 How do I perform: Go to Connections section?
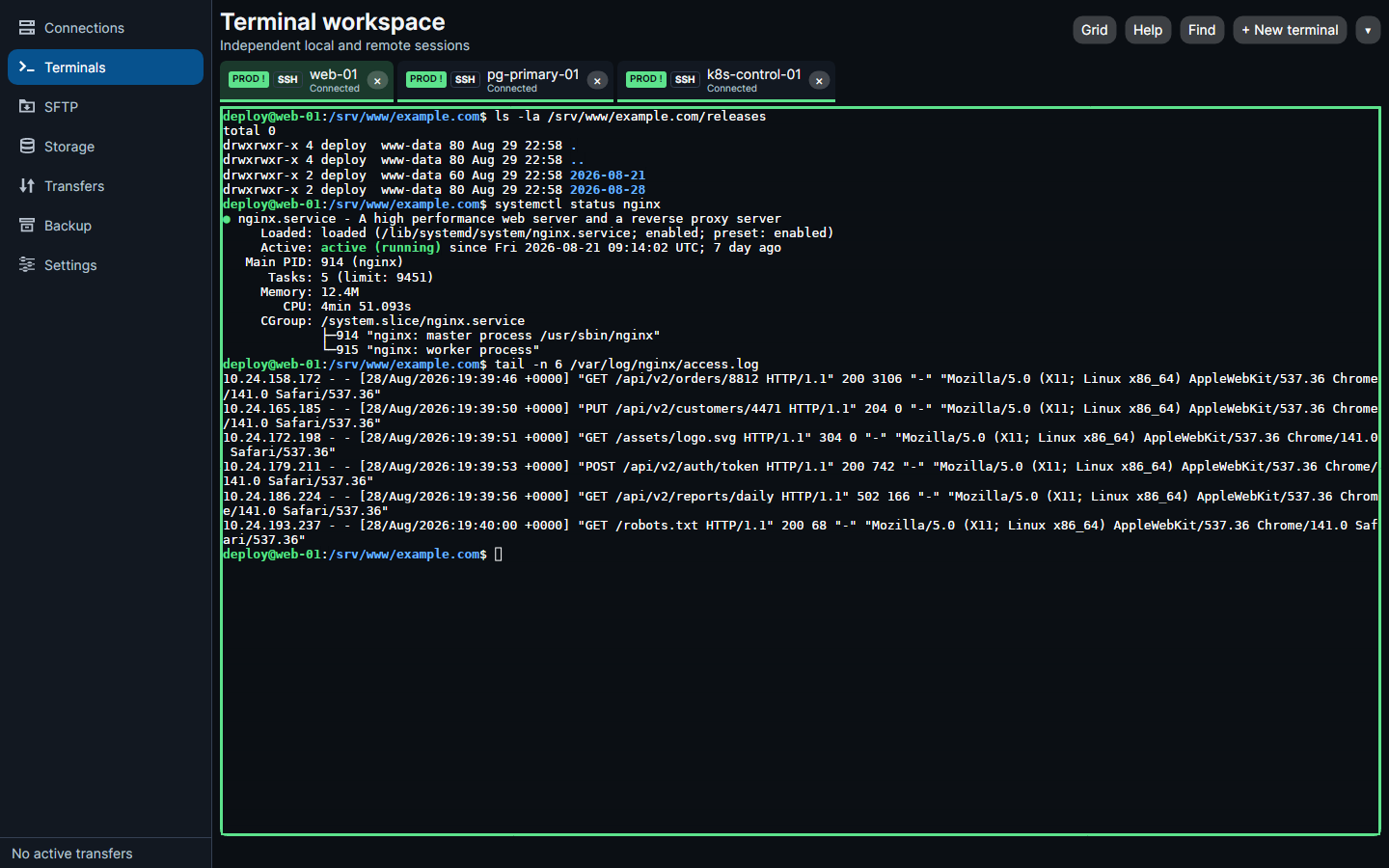click(105, 28)
